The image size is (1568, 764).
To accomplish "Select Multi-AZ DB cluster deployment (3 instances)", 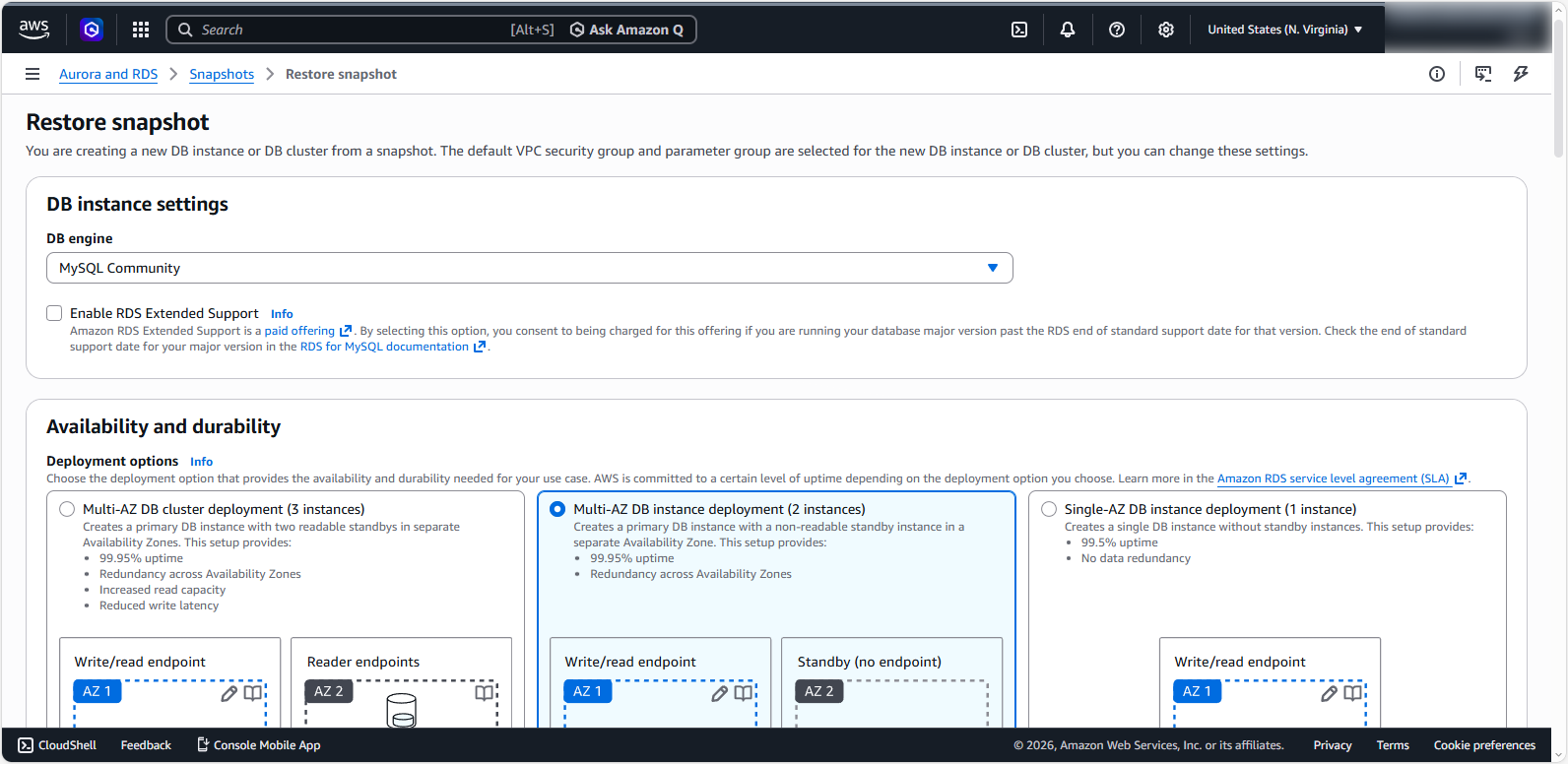I will (x=67, y=509).
